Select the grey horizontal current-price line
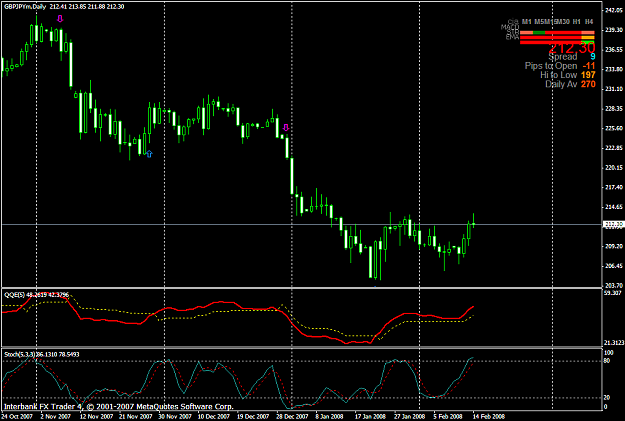Screen dimensions: 625x421 (x=302, y=224)
